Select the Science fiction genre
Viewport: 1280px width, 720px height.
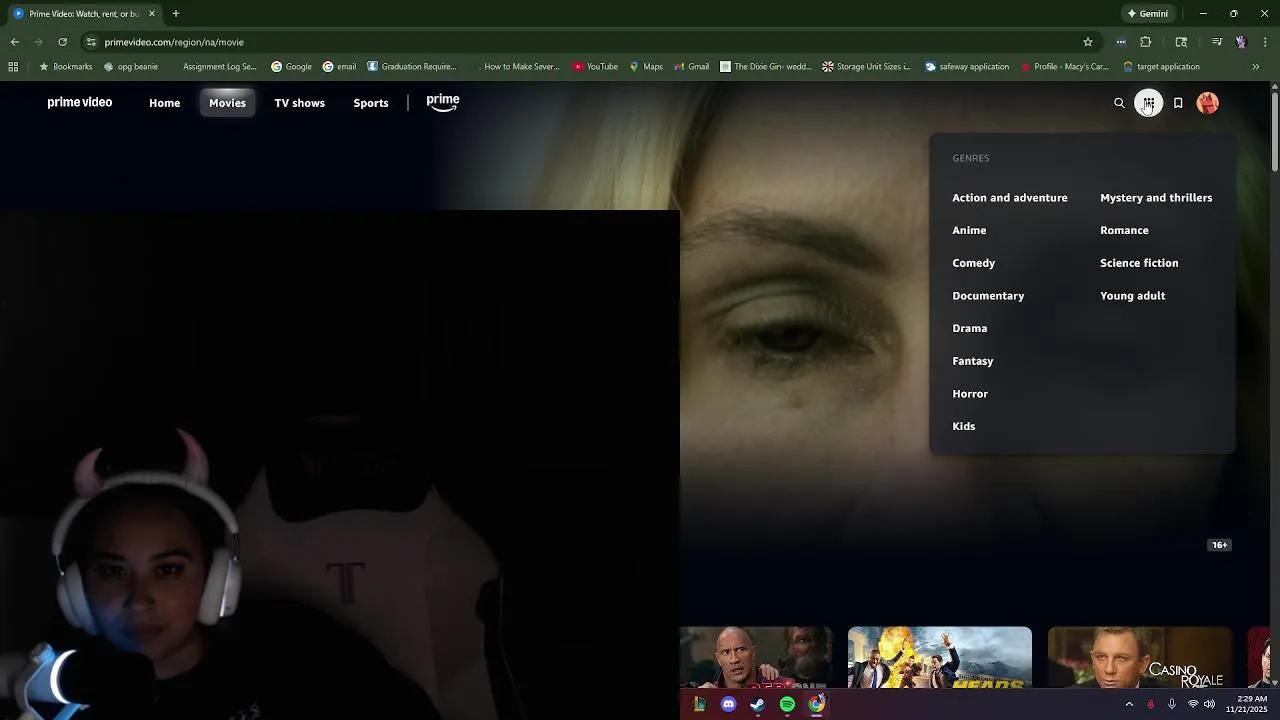1139,263
